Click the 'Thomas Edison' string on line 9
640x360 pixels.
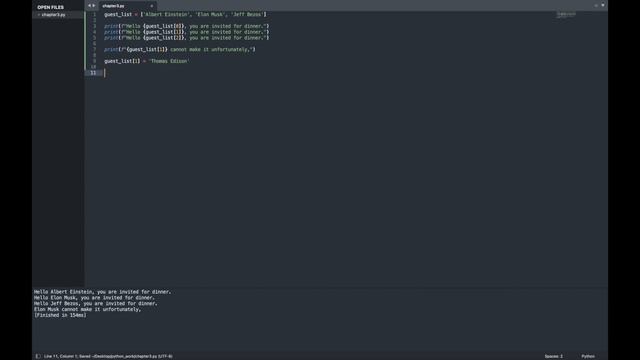169,61
